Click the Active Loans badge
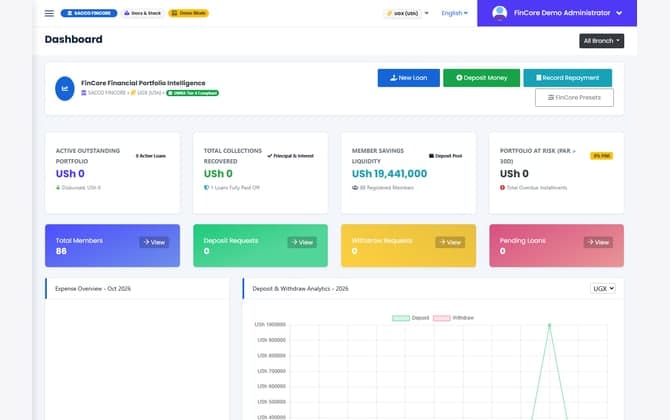Viewport: 670px width, 420px height. [x=151, y=156]
